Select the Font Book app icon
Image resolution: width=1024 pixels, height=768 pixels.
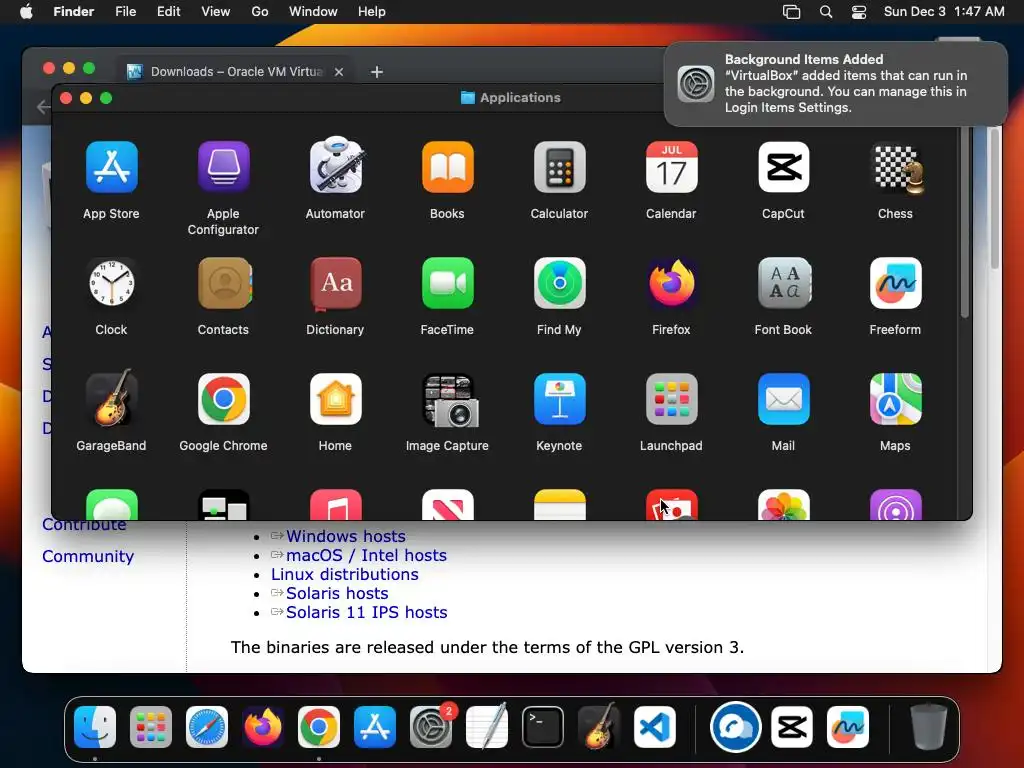coord(784,283)
